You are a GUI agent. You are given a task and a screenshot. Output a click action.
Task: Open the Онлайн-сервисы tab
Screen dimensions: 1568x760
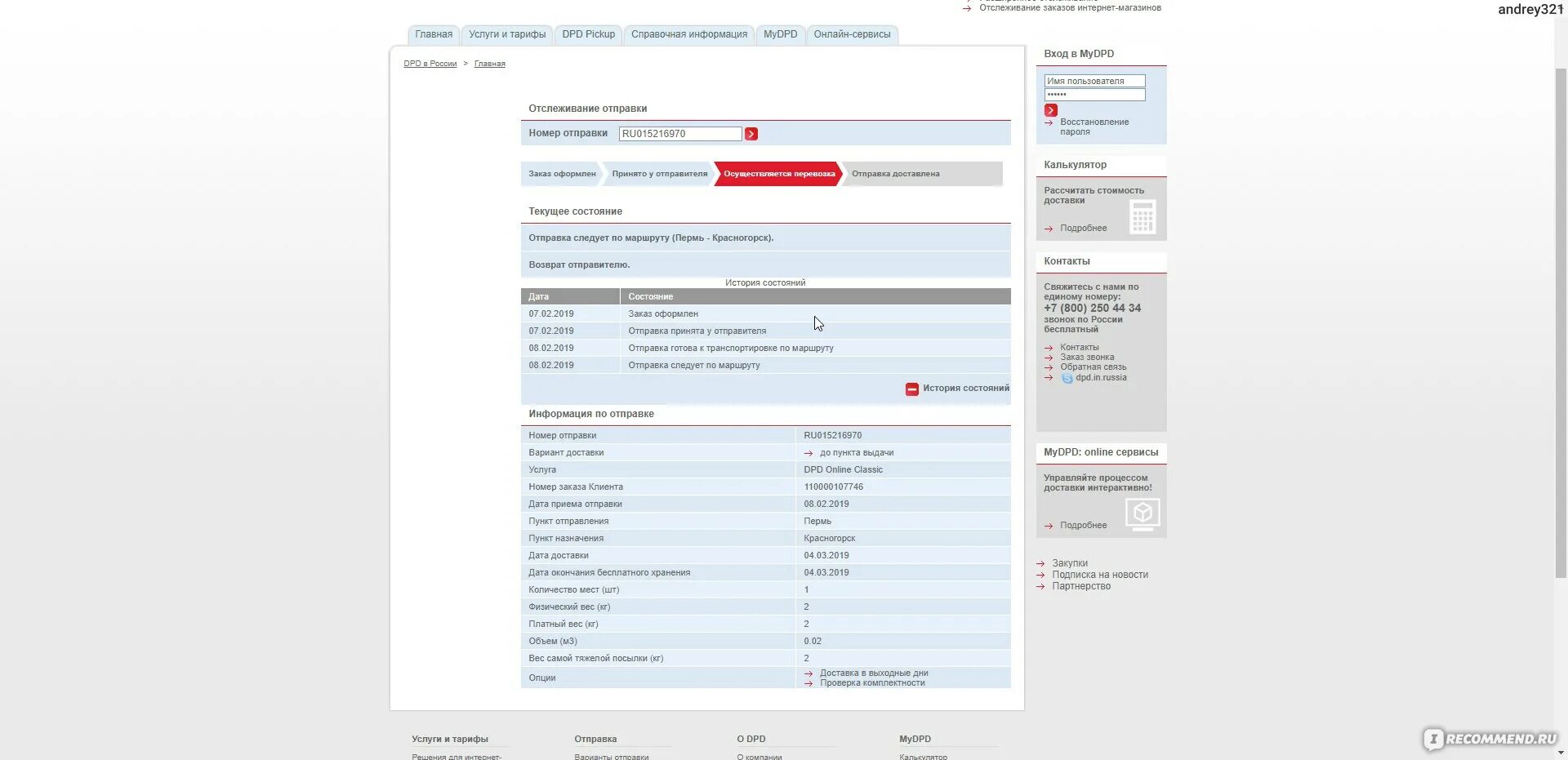point(853,34)
